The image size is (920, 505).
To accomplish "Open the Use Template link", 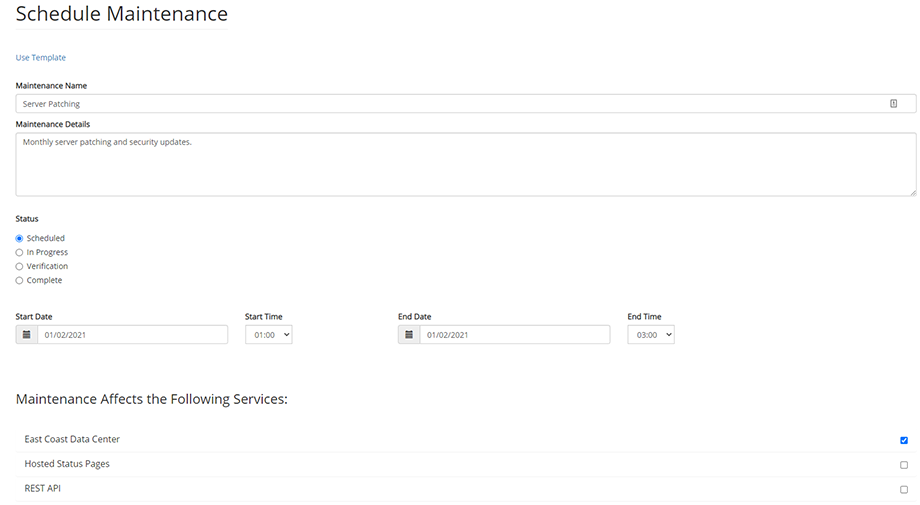I will 40,57.
